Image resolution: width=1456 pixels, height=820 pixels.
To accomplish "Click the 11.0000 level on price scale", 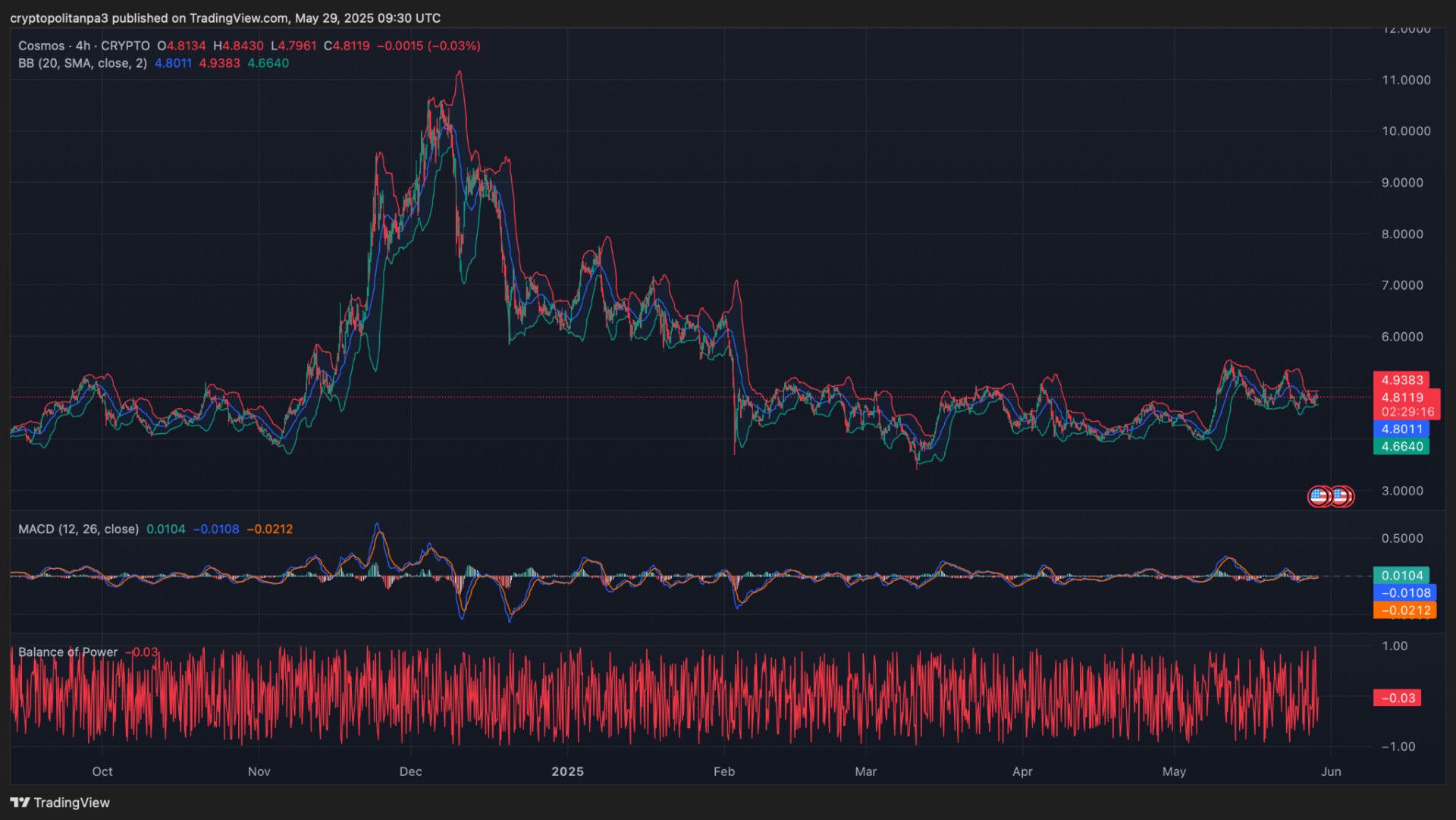I will (x=1406, y=80).
